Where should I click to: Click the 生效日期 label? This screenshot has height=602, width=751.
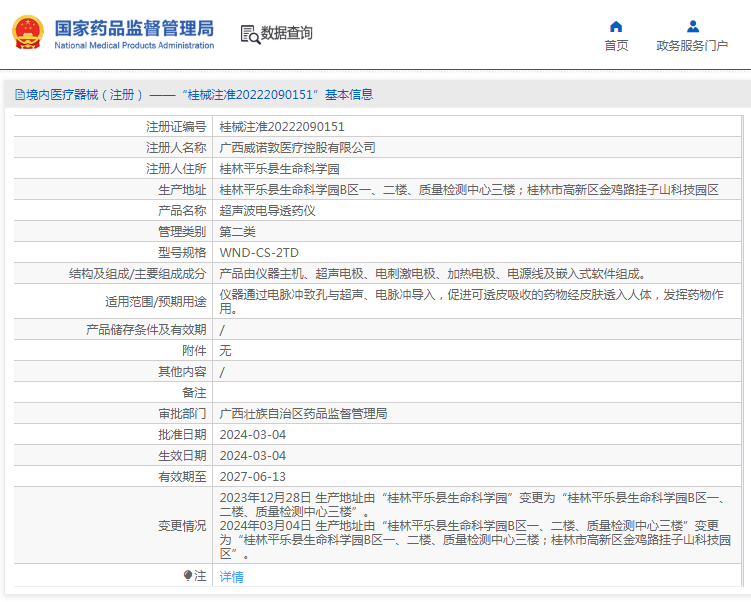(182, 456)
